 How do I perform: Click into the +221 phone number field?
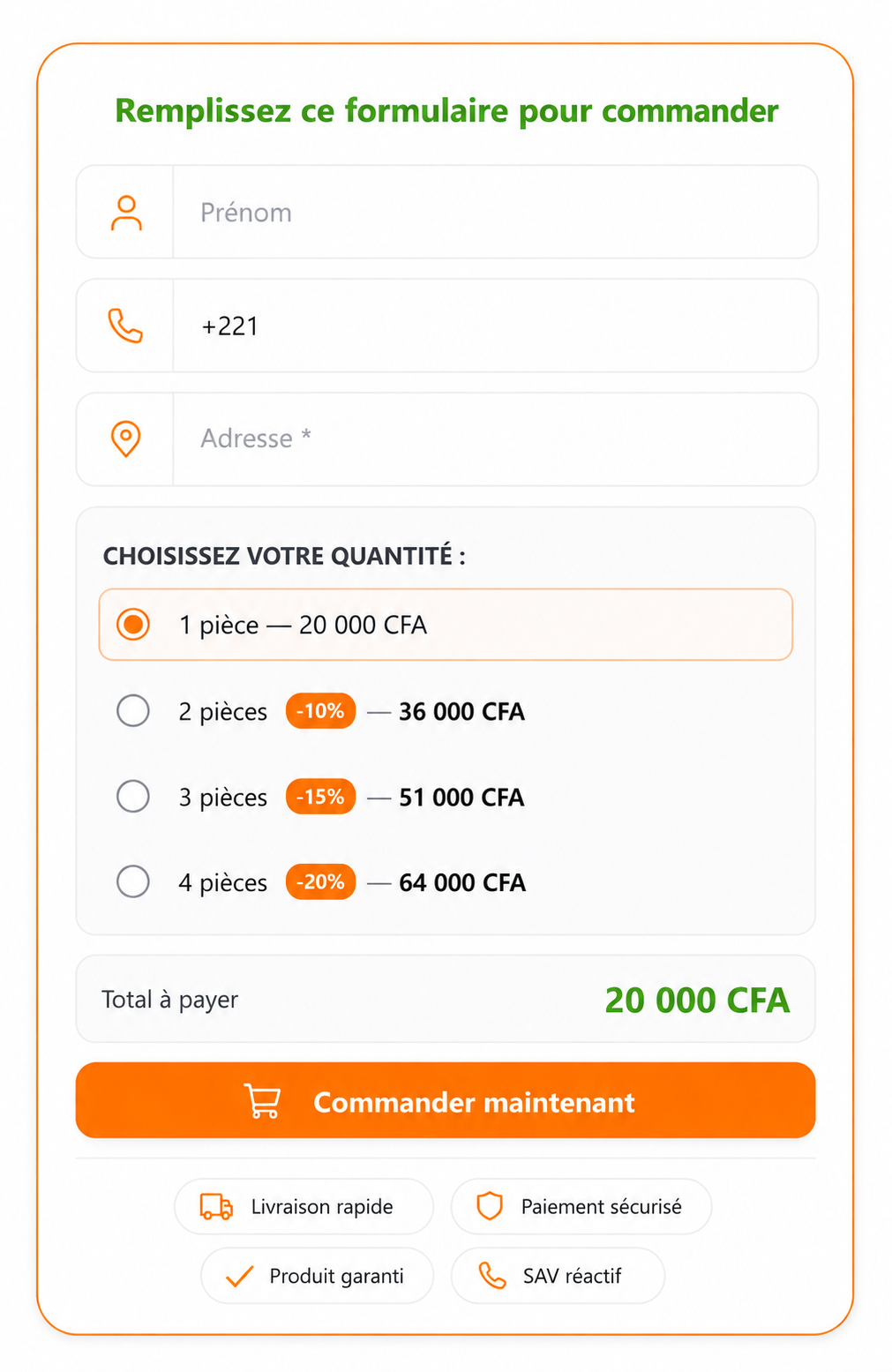click(495, 326)
